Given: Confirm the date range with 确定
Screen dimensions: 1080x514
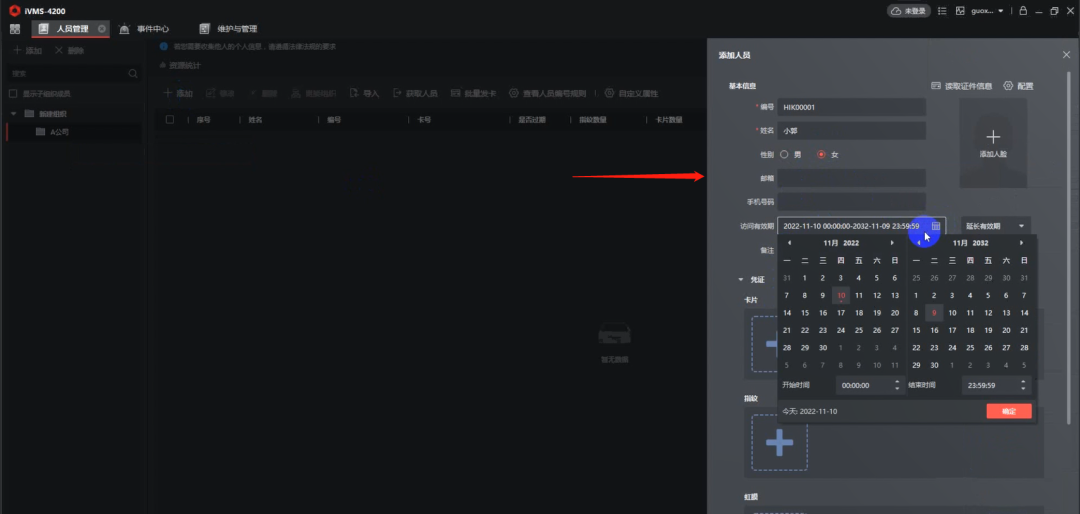Looking at the screenshot, I should click(x=1008, y=411).
